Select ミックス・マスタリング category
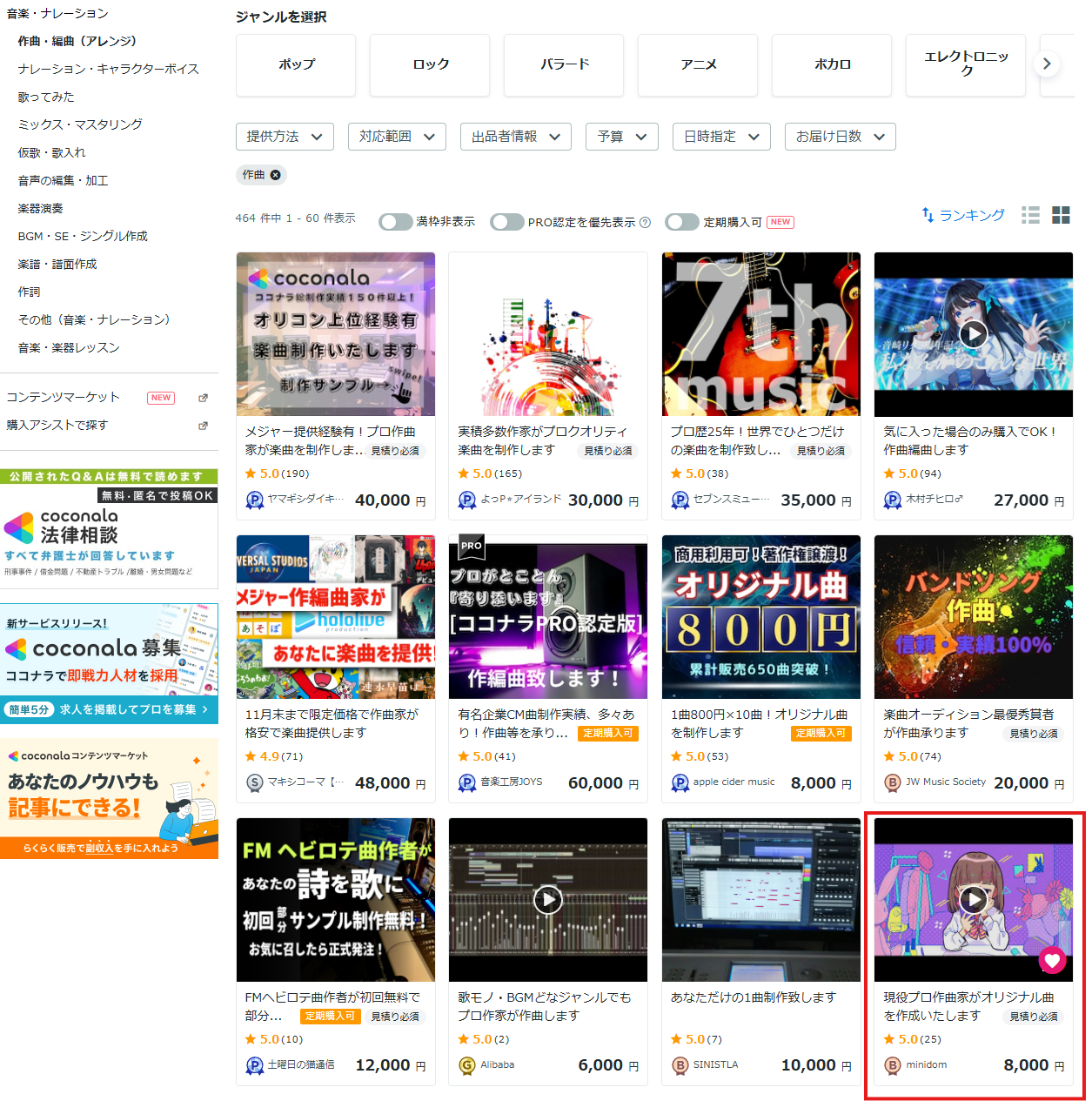Viewport: 1092px width, 1101px height. 80,124
